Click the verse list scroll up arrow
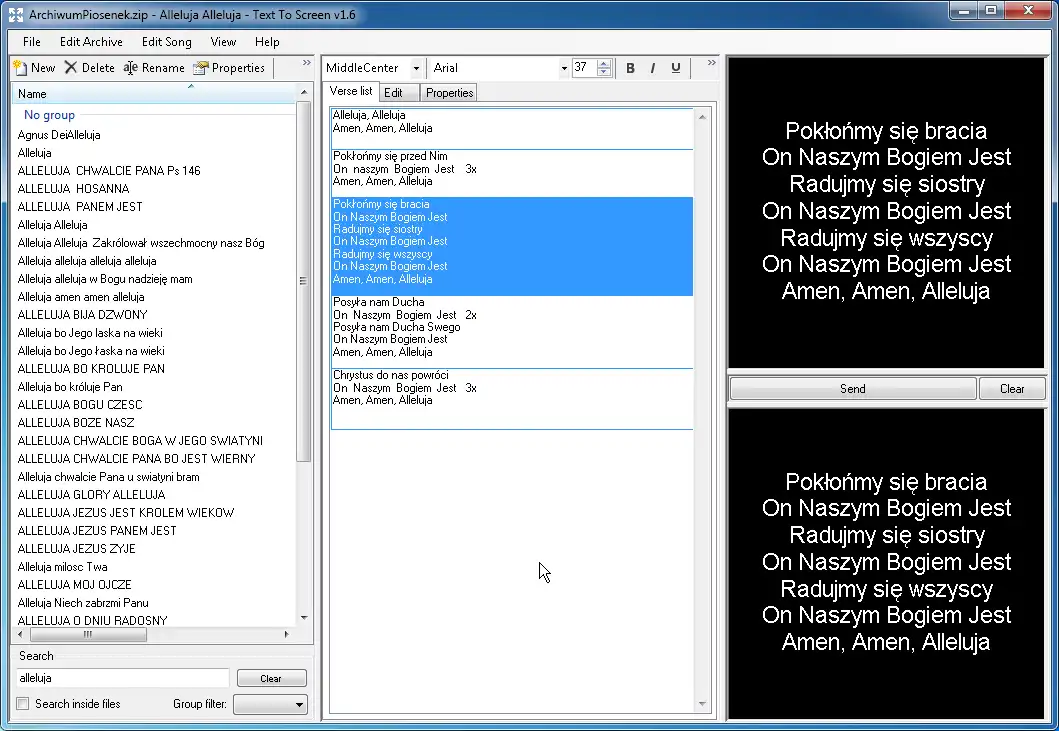 702,117
